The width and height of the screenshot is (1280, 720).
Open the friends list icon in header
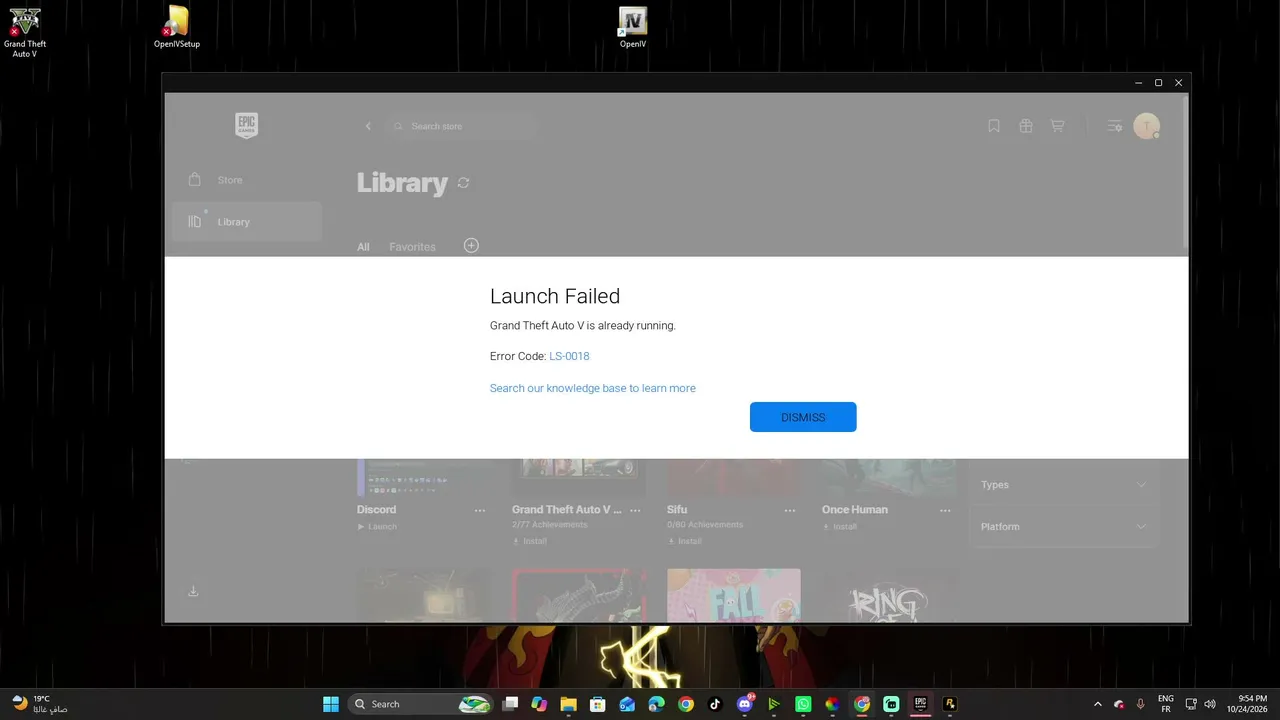click(1115, 126)
